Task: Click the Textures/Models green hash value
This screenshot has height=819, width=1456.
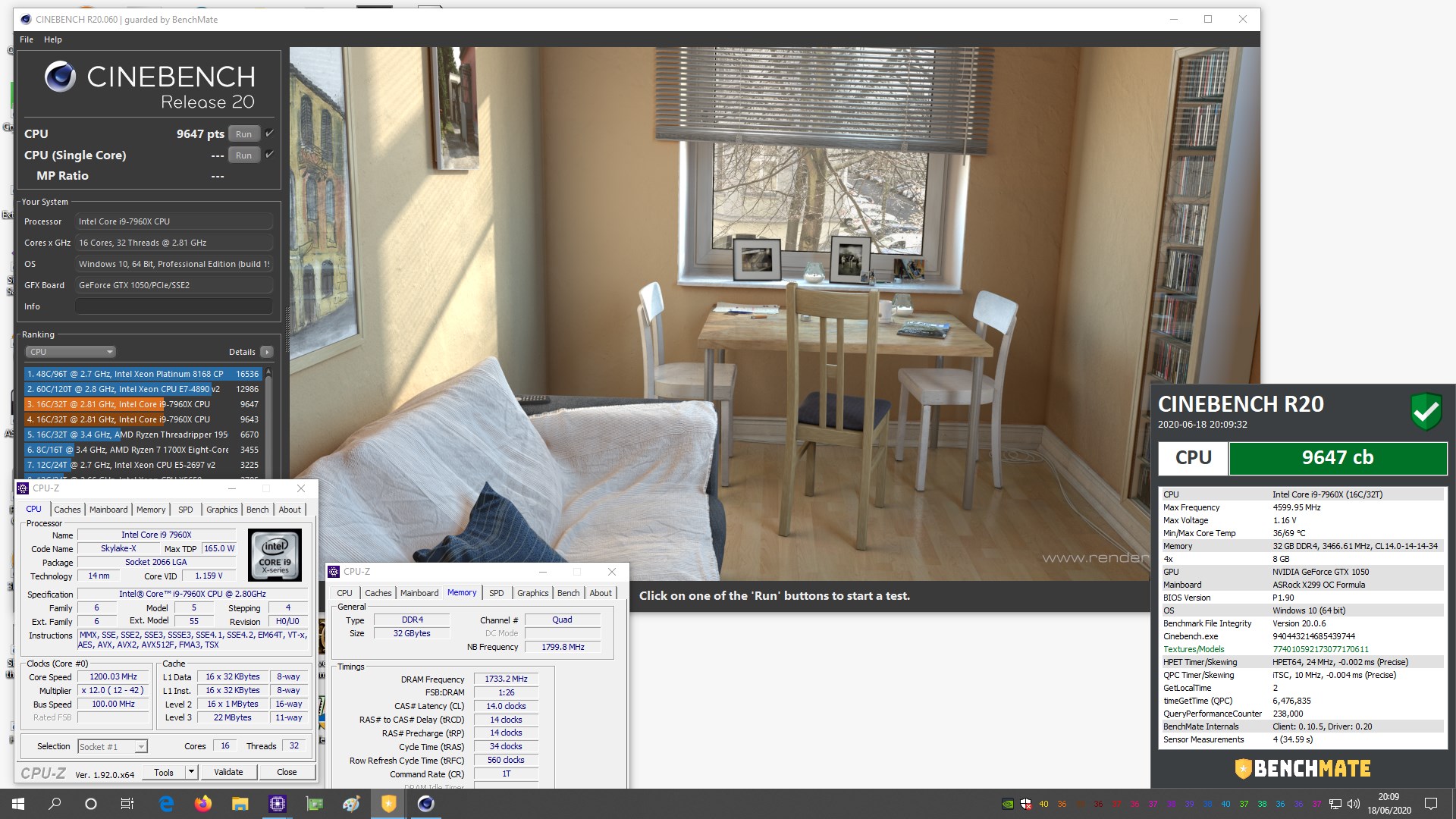Action: click(x=1320, y=649)
